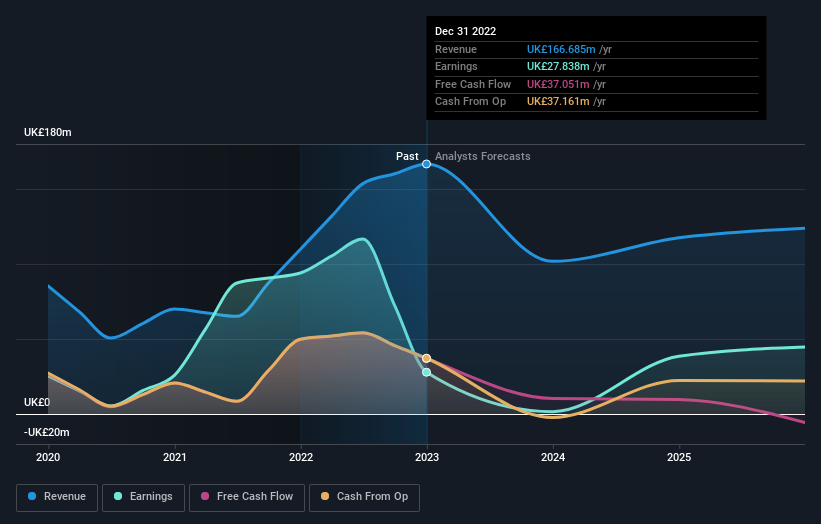This screenshot has width=821, height=524.
Task: Toggle the Revenue legend series
Action: pos(57,497)
